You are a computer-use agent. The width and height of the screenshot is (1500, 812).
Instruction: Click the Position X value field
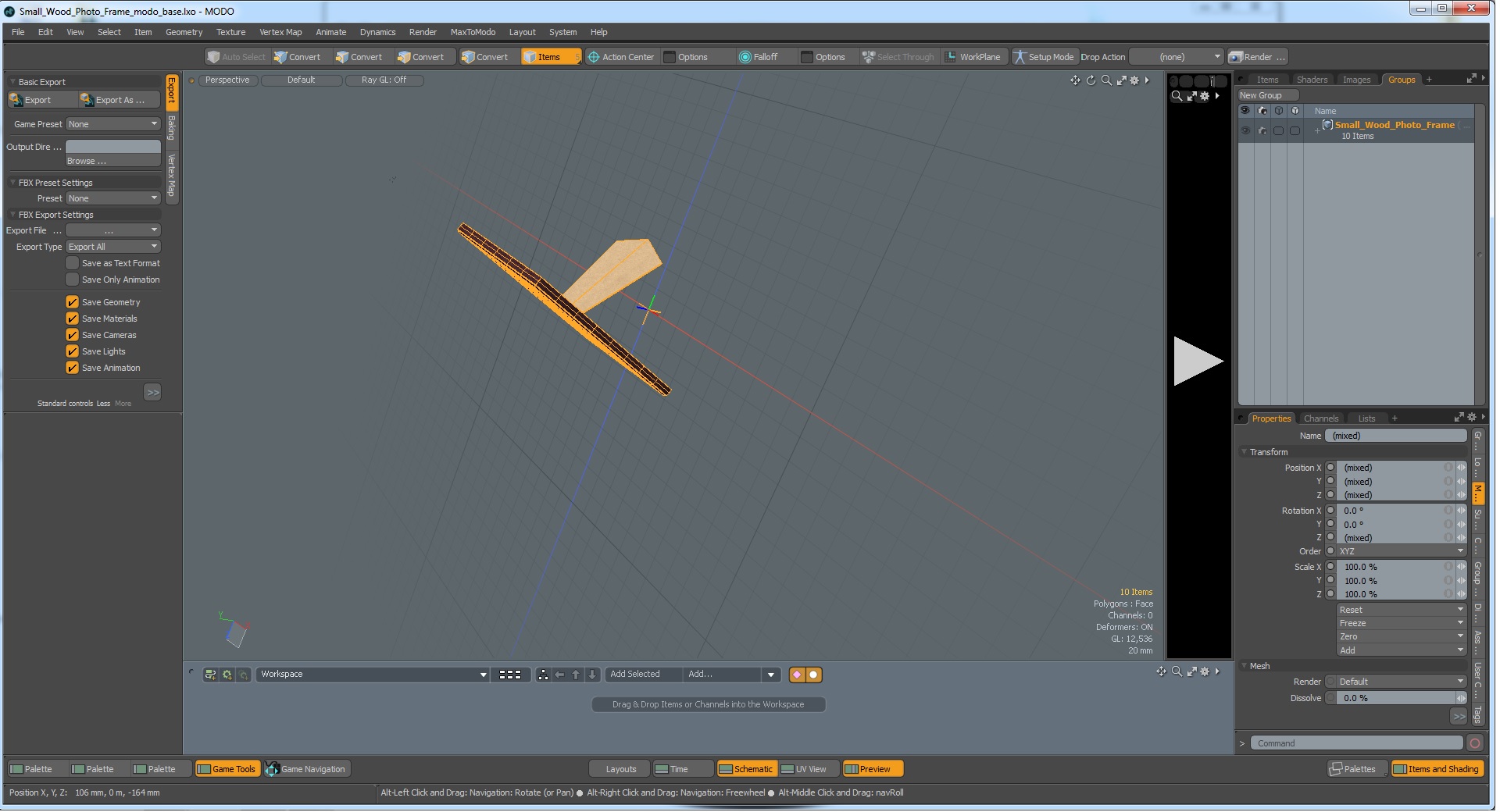pos(1395,468)
